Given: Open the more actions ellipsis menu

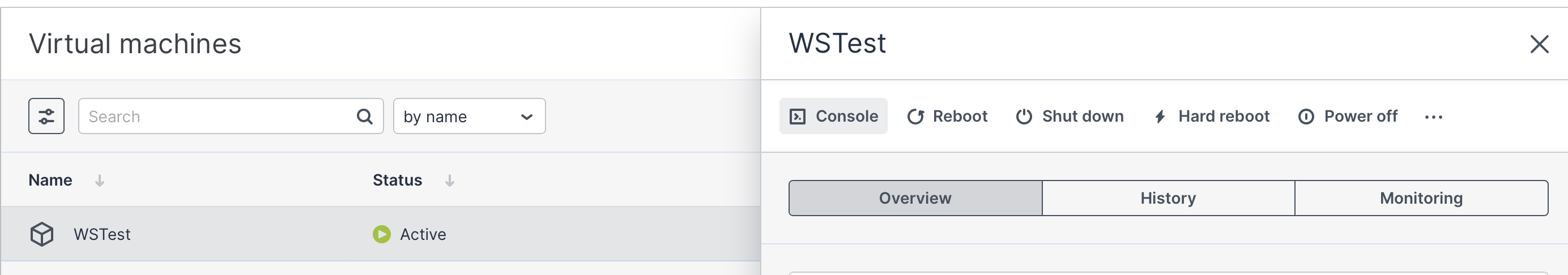Looking at the screenshot, I should 1434,117.
